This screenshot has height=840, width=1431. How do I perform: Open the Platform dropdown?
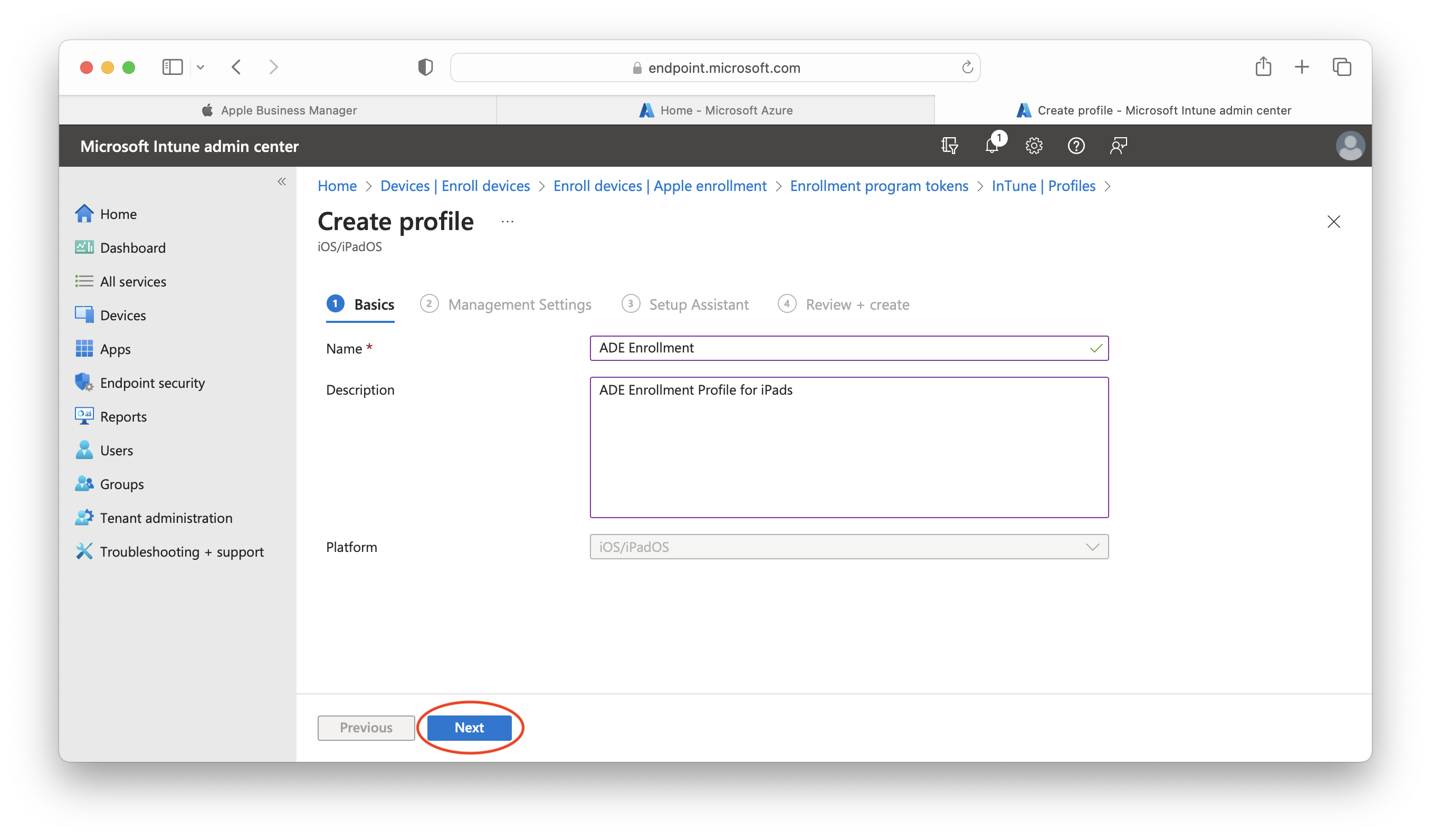click(x=1091, y=547)
